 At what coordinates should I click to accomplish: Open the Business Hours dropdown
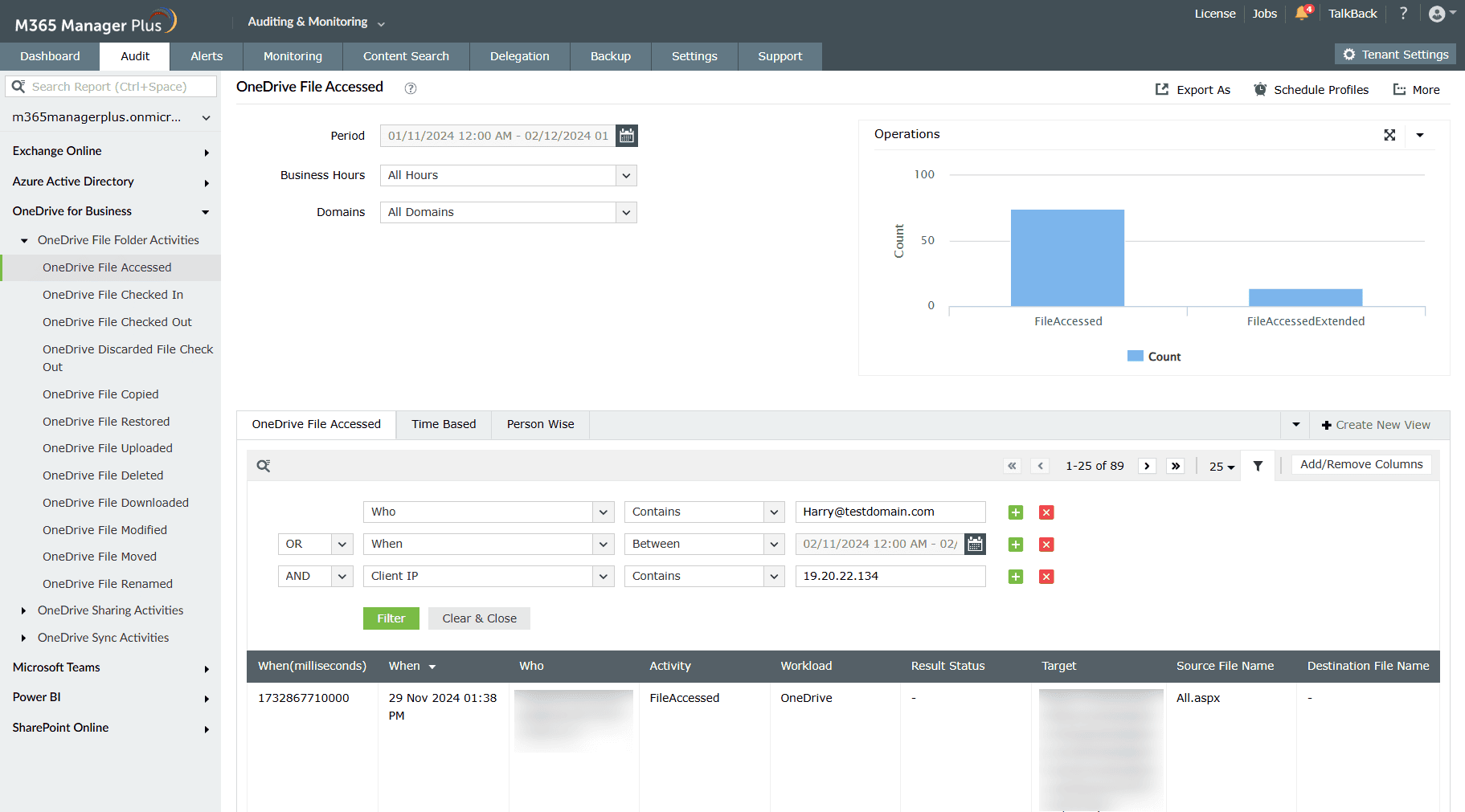pyautogui.click(x=626, y=175)
